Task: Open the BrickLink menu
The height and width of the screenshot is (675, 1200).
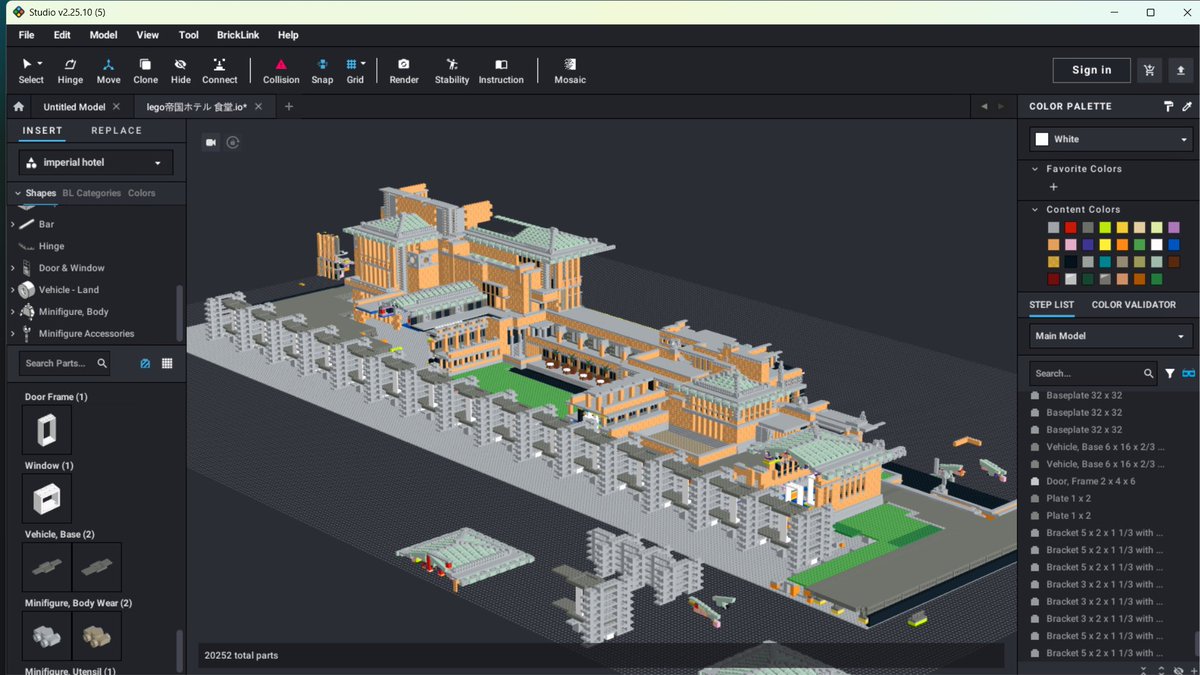Action: coord(238,35)
